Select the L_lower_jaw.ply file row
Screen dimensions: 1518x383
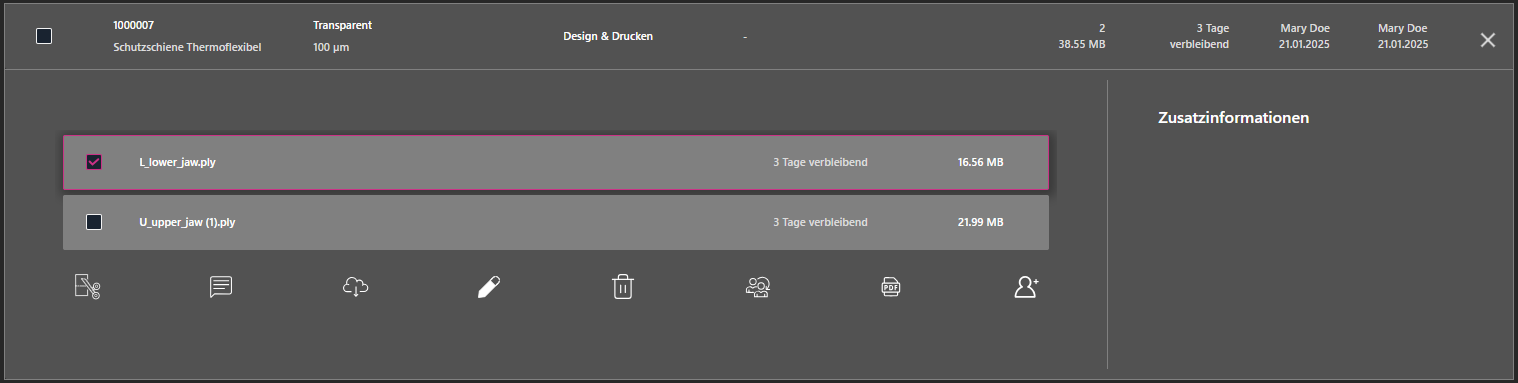click(x=556, y=162)
